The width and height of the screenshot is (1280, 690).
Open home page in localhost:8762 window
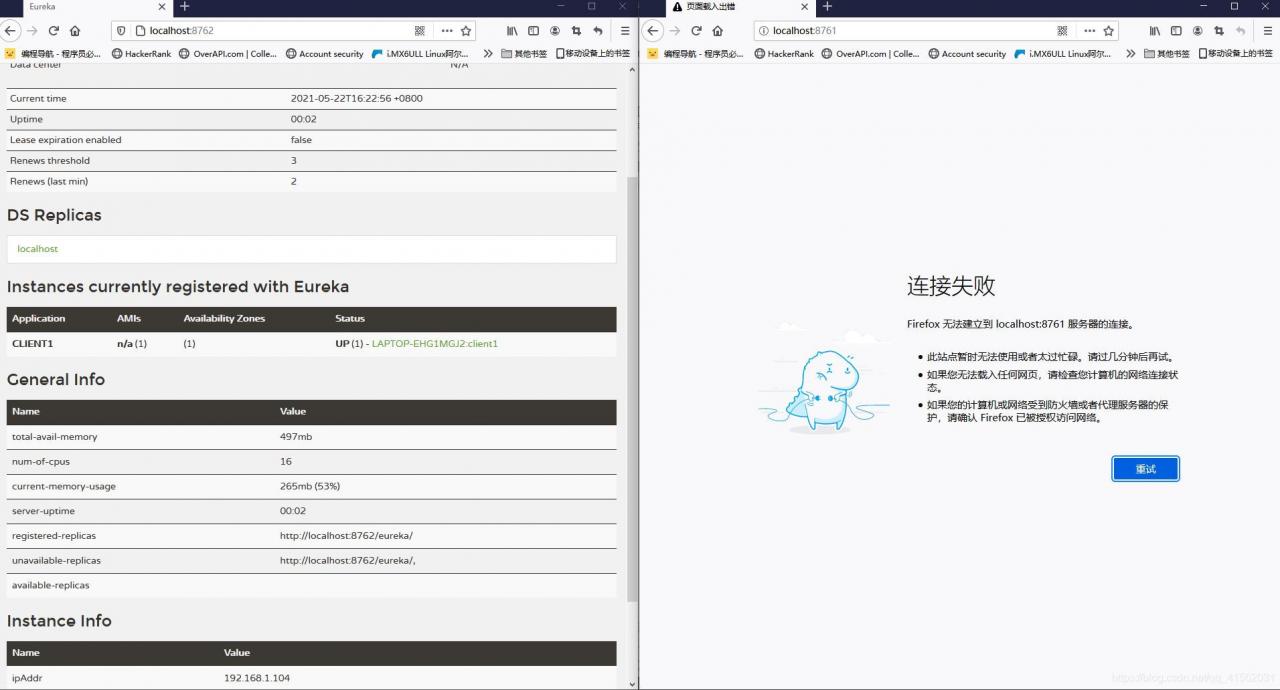75,31
